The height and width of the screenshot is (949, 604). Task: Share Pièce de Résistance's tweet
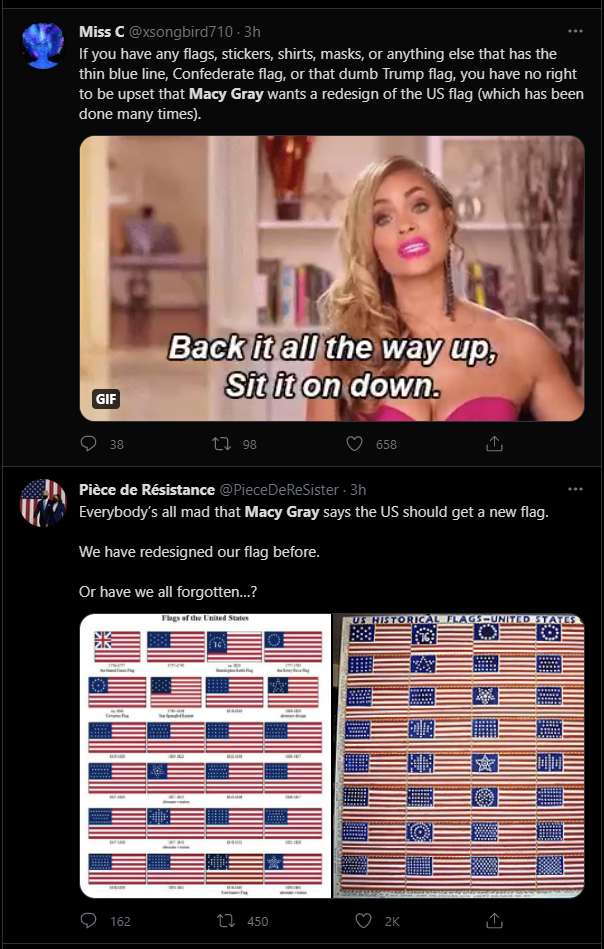494,921
